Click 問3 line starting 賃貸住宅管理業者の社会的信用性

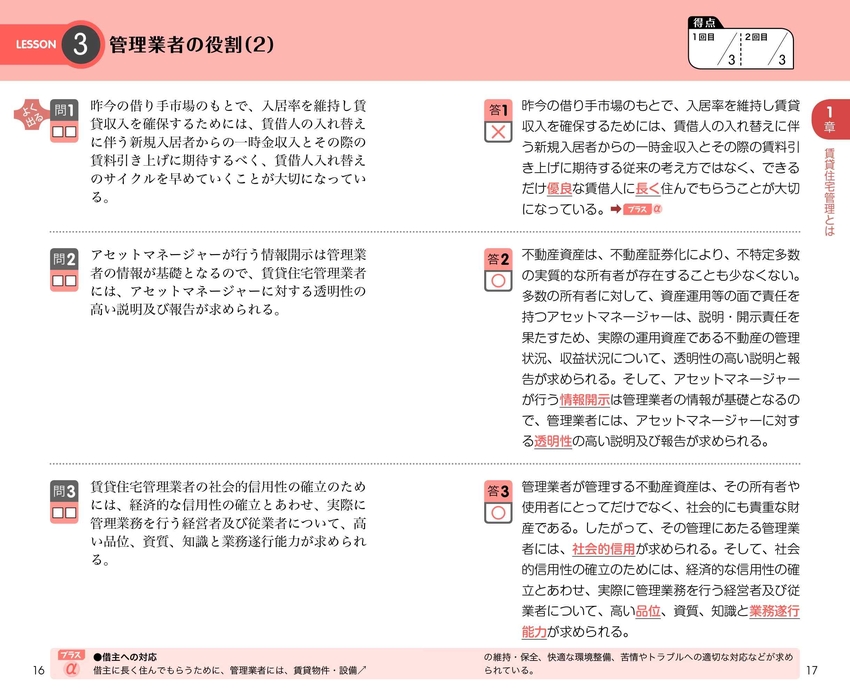(x=228, y=486)
